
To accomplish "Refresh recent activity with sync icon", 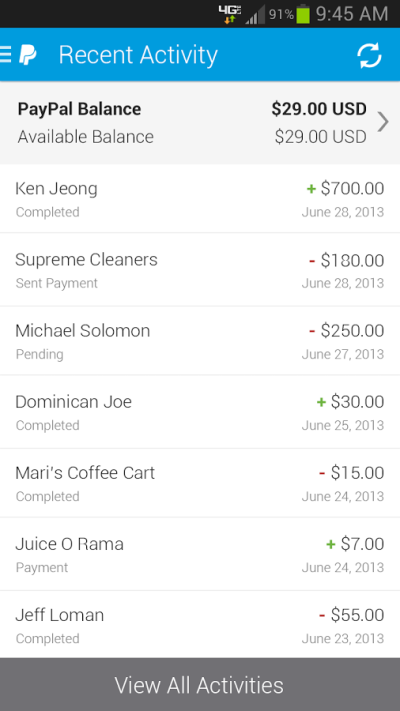I will (369, 55).
